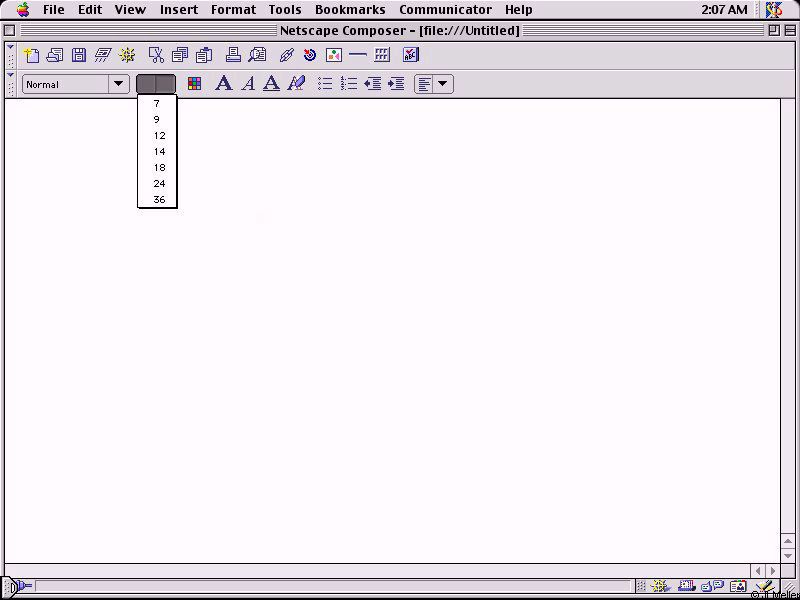
Task: Open the View menu
Action: click(130, 10)
